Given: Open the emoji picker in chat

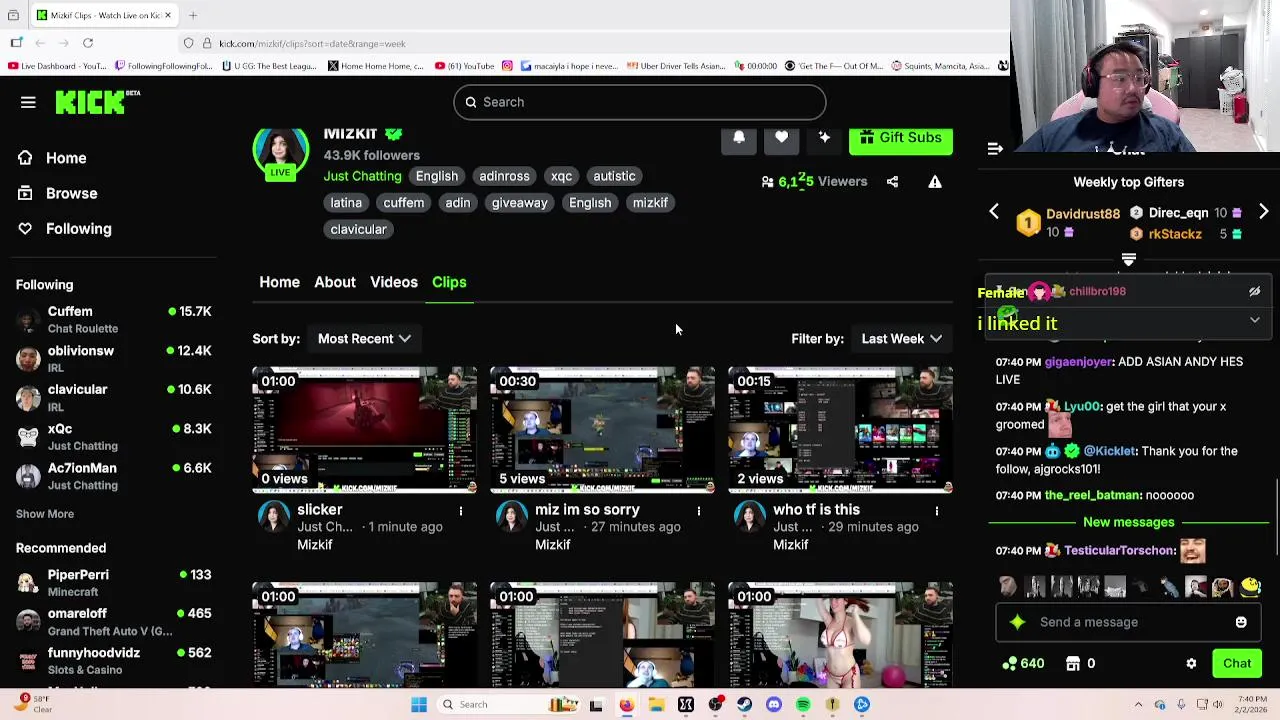Looking at the screenshot, I should 1241,622.
